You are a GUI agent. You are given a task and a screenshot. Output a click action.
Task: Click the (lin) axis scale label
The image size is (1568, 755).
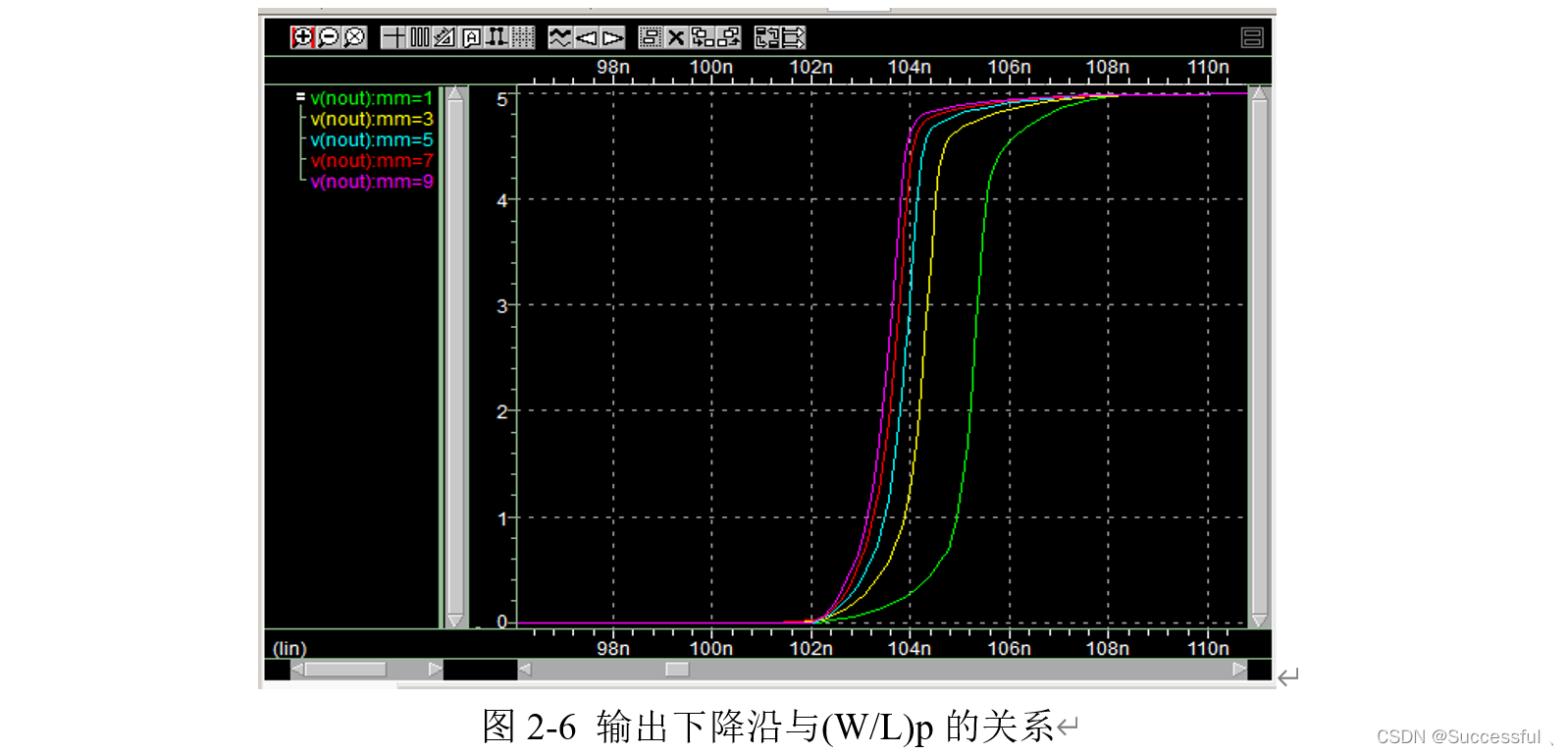tap(289, 648)
